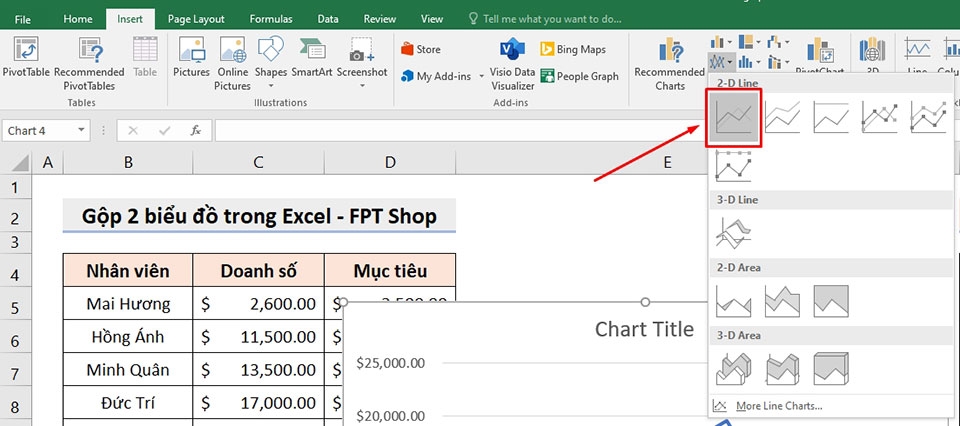Click the Insert Function fx button
Image resolution: width=960 pixels, height=426 pixels.
(196, 130)
